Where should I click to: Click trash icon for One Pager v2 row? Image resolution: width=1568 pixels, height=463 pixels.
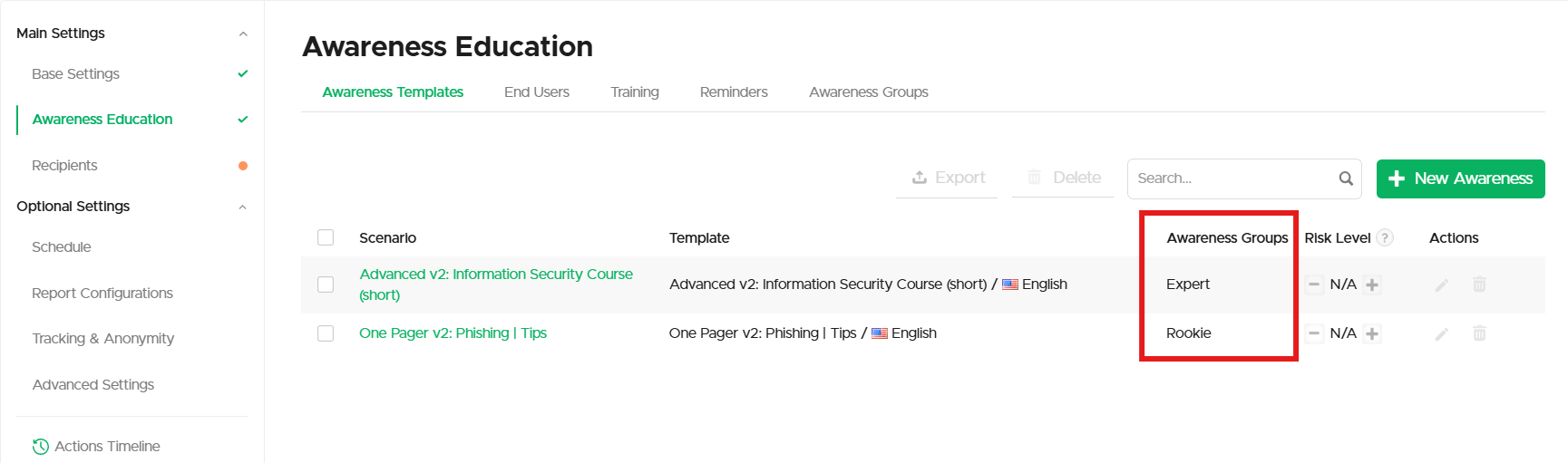(1479, 333)
